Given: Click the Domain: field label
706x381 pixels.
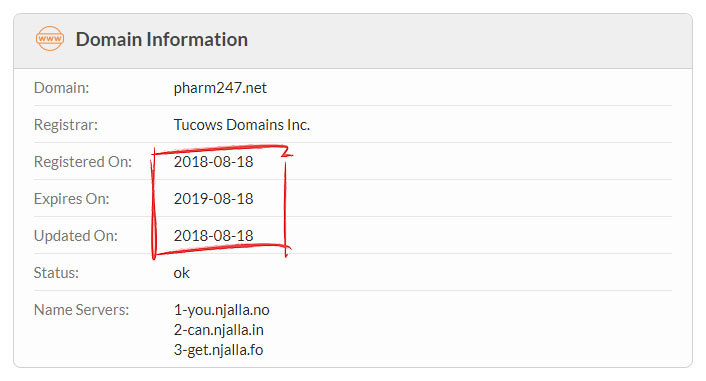Looking at the screenshot, I should click(x=61, y=87).
